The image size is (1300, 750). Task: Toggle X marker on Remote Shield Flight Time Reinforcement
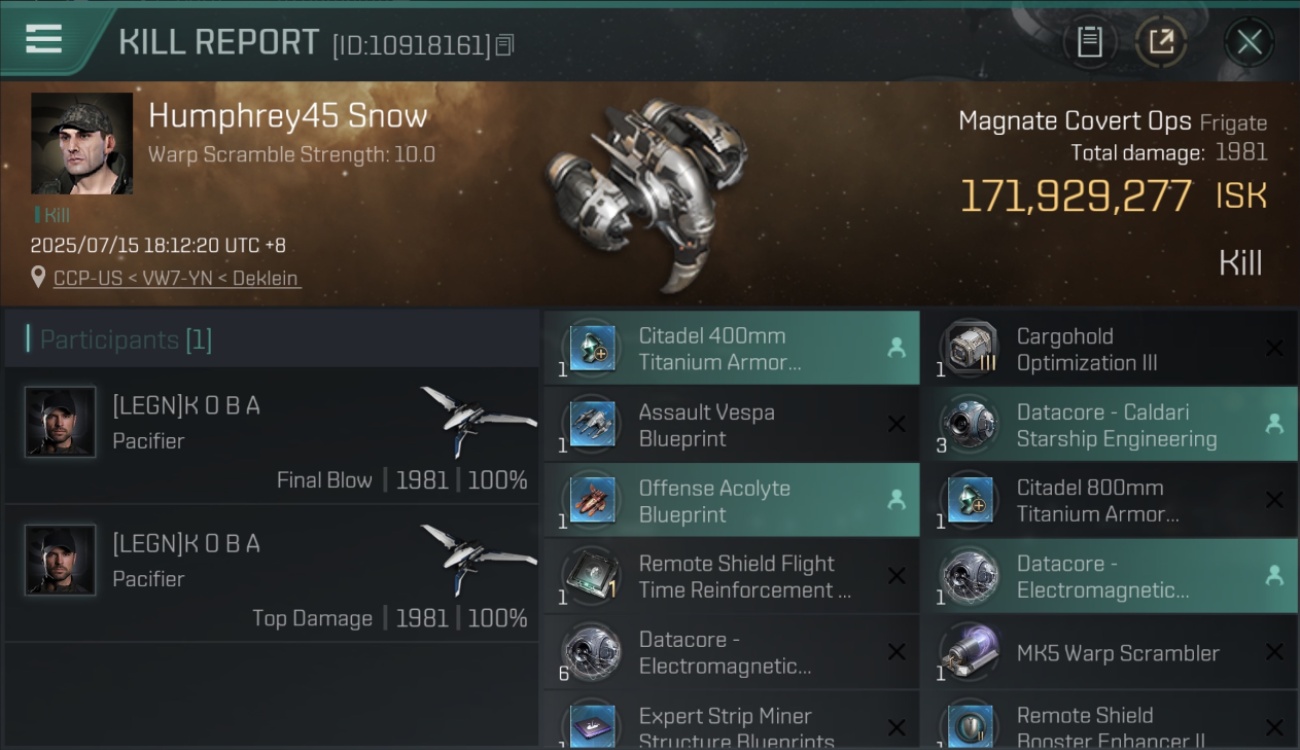[897, 576]
